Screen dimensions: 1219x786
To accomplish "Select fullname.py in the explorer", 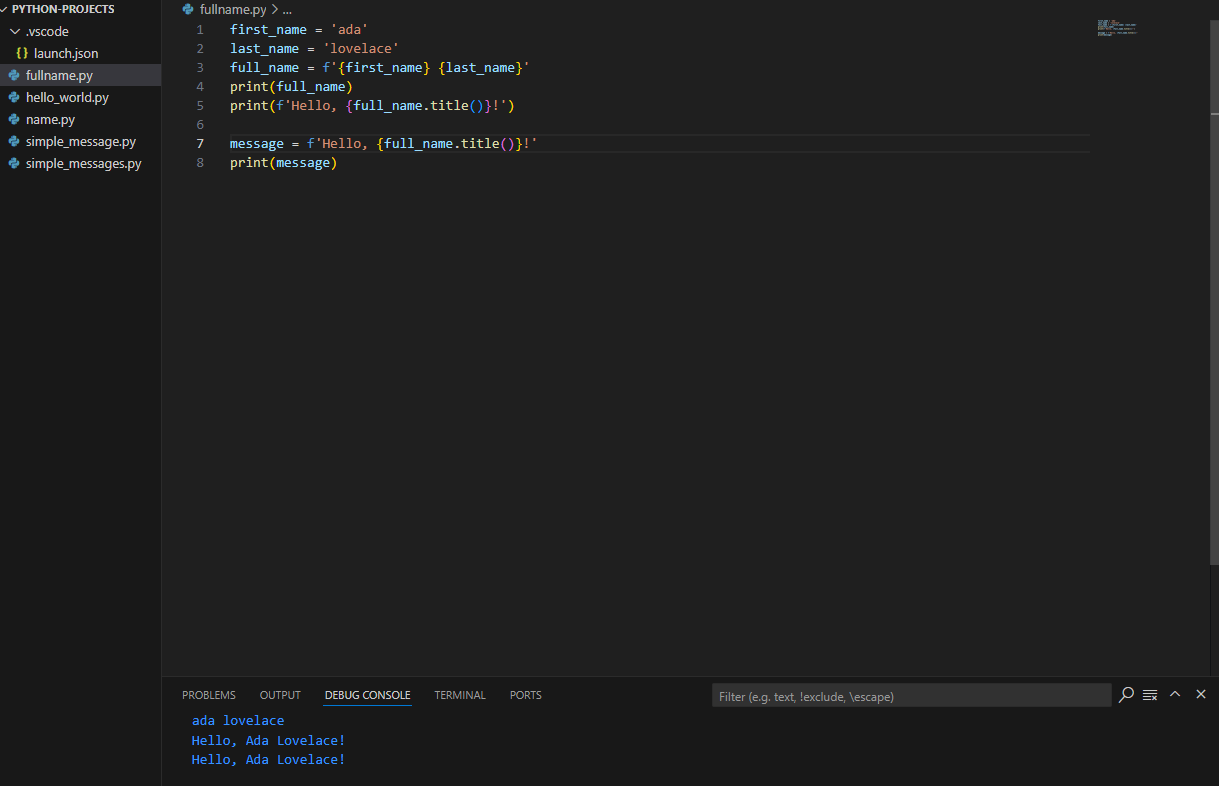I will 59,75.
